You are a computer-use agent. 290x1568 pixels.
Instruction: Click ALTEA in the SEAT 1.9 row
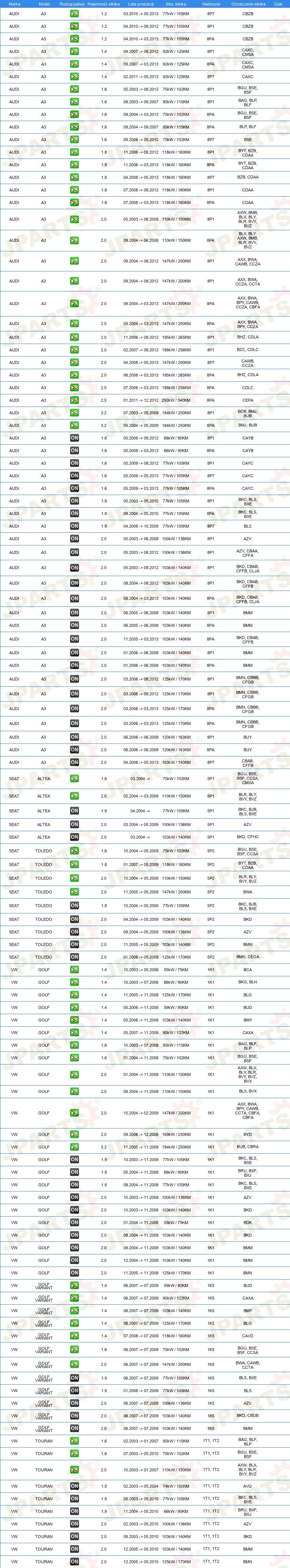coord(43,811)
